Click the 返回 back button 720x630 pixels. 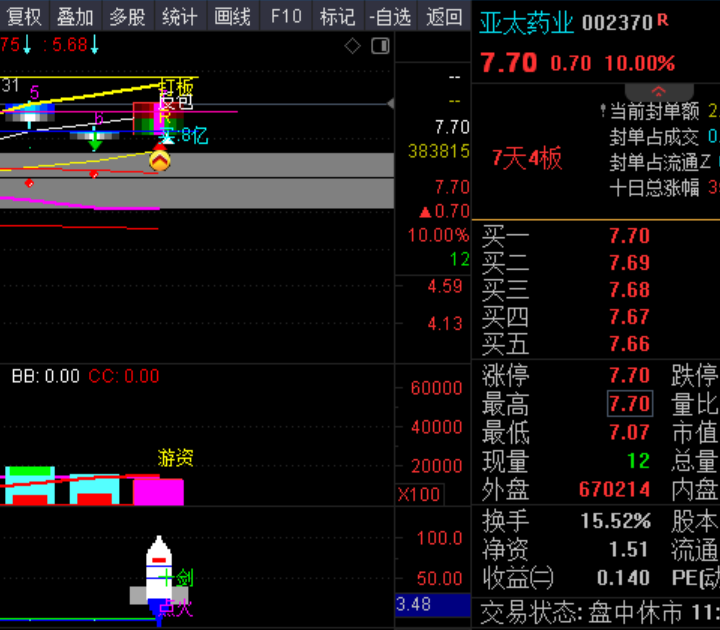[x=444, y=17]
